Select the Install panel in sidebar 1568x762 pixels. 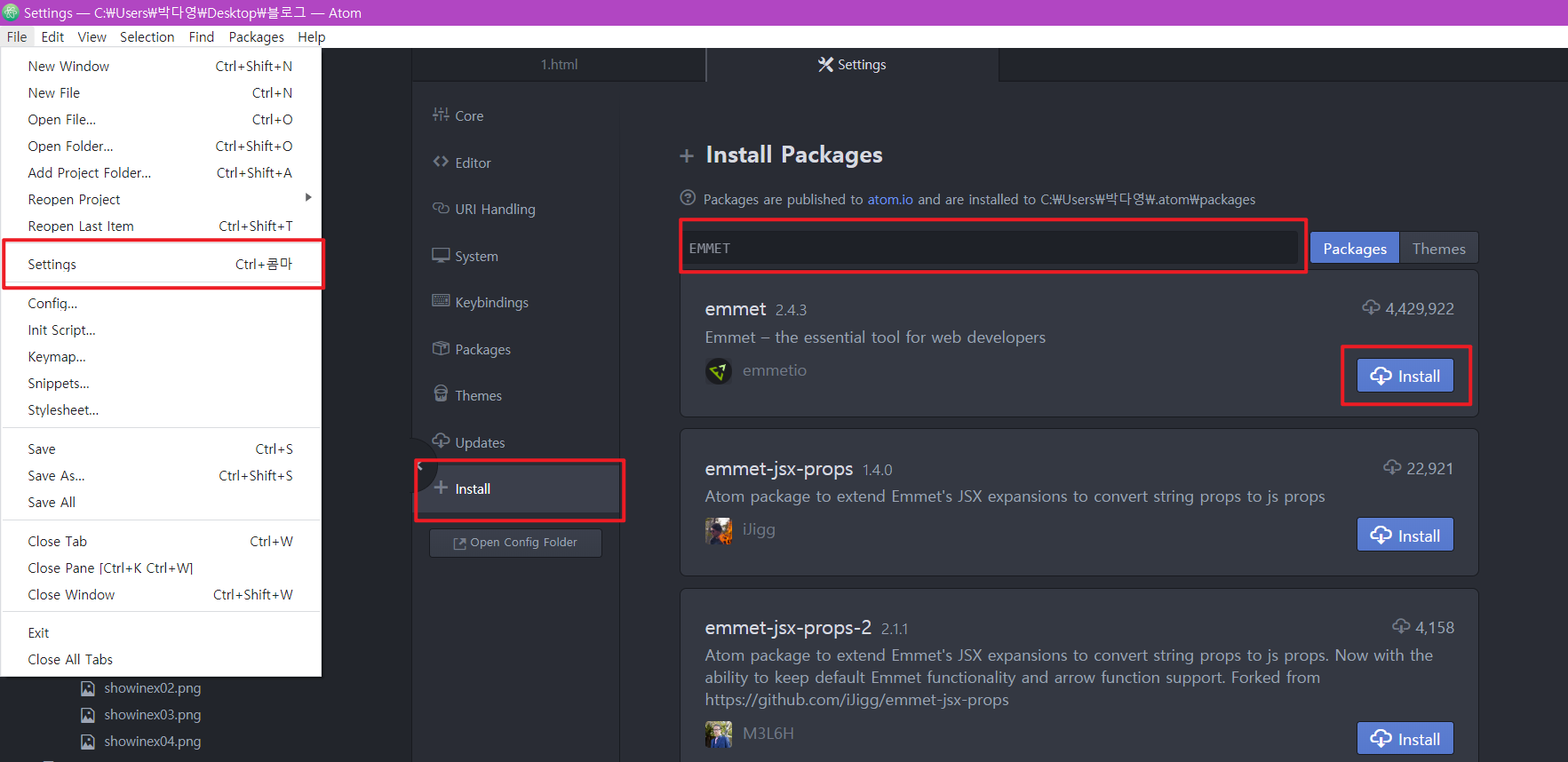(x=519, y=488)
